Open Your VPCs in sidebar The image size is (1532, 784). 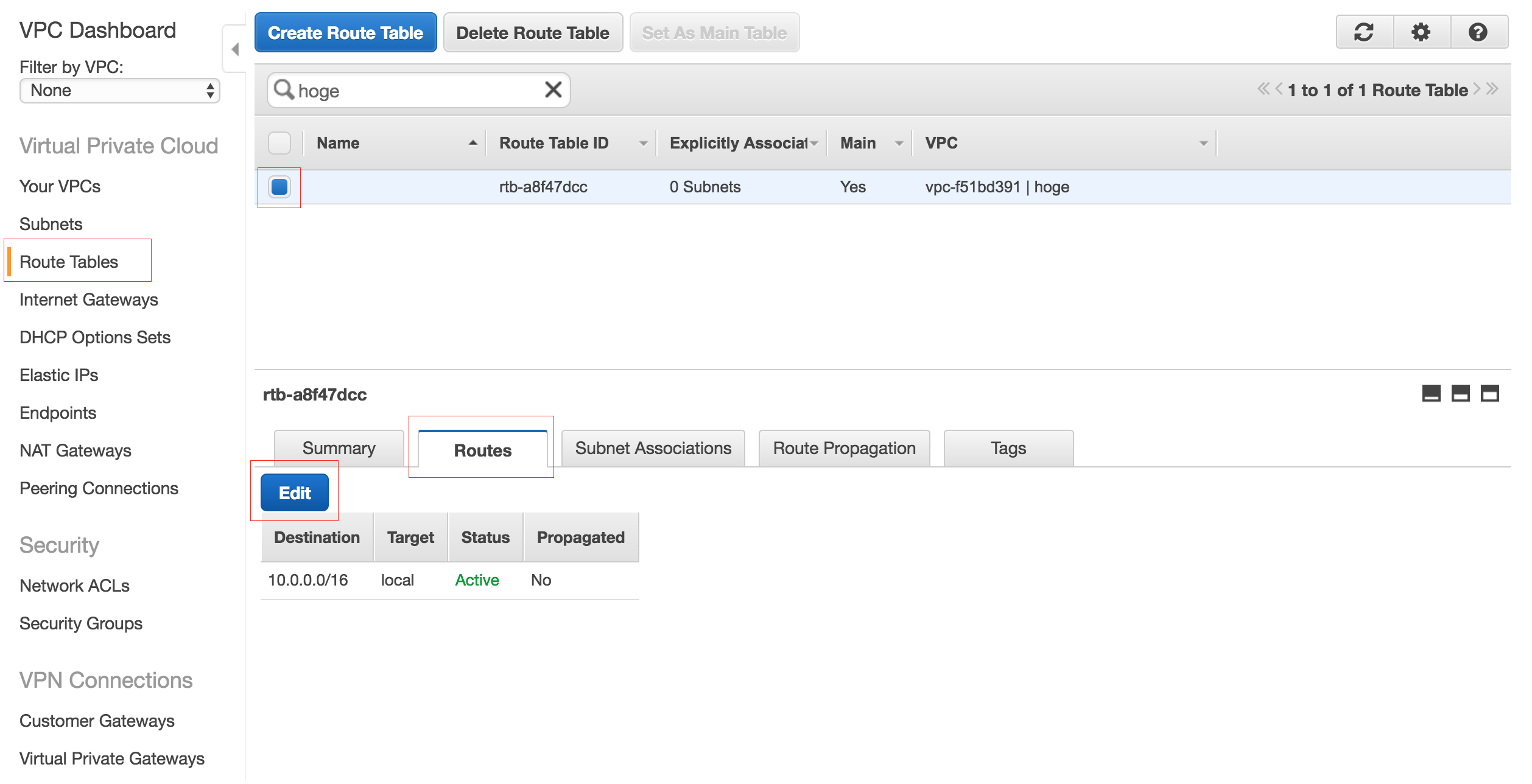pyautogui.click(x=60, y=186)
